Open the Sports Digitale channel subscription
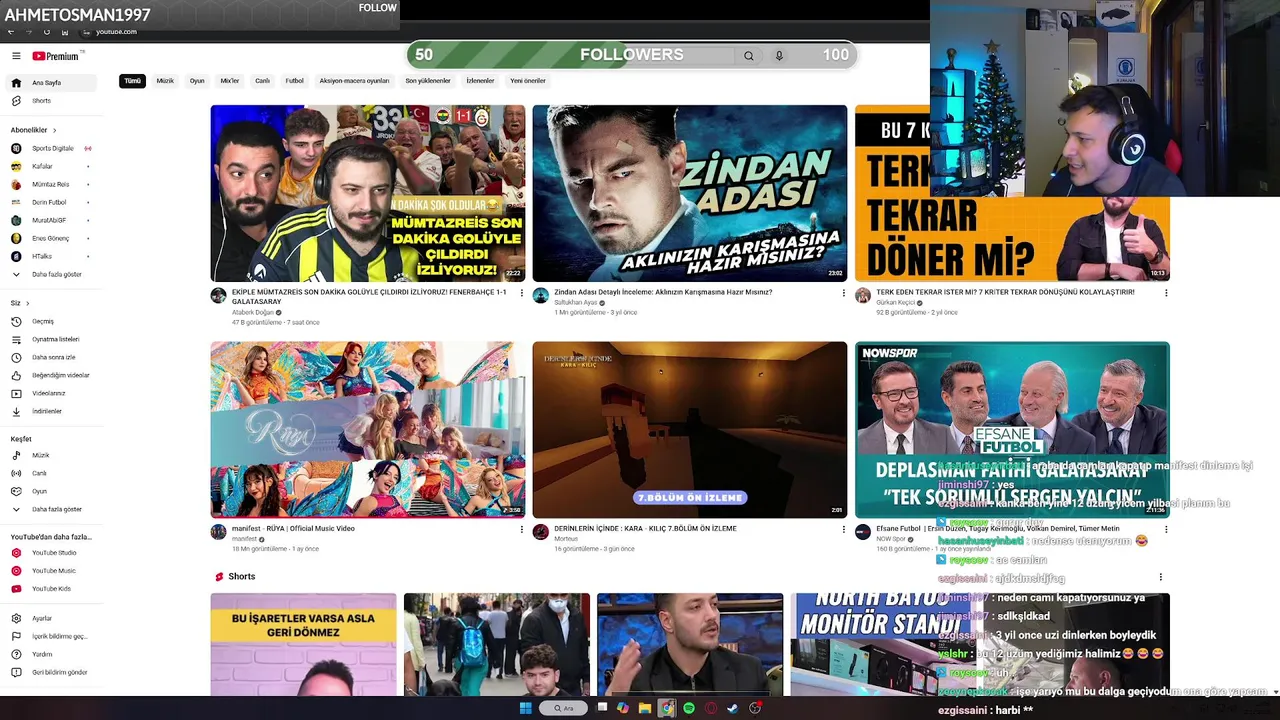This screenshot has height=720, width=1280. [50, 148]
